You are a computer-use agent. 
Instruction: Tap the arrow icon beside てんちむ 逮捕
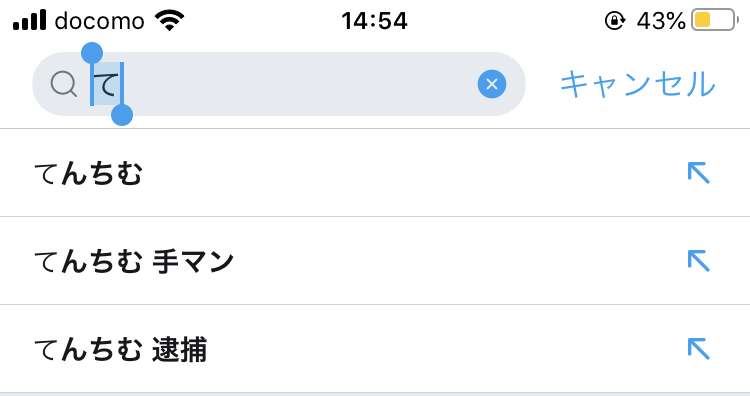pos(698,349)
